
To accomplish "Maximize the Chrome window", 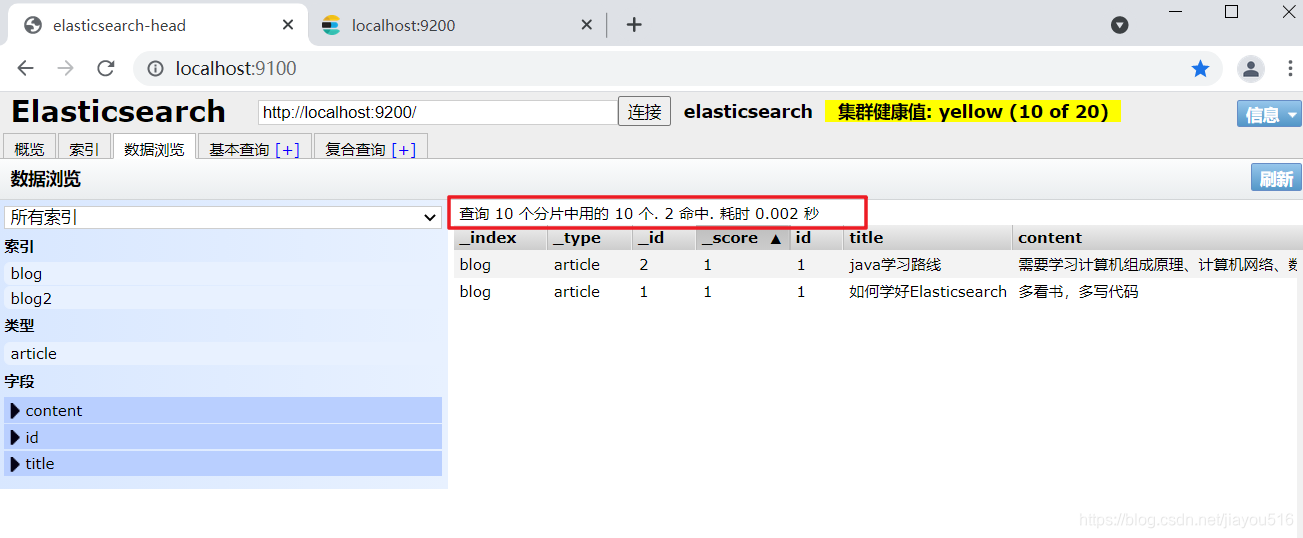I will pyautogui.click(x=1231, y=12).
